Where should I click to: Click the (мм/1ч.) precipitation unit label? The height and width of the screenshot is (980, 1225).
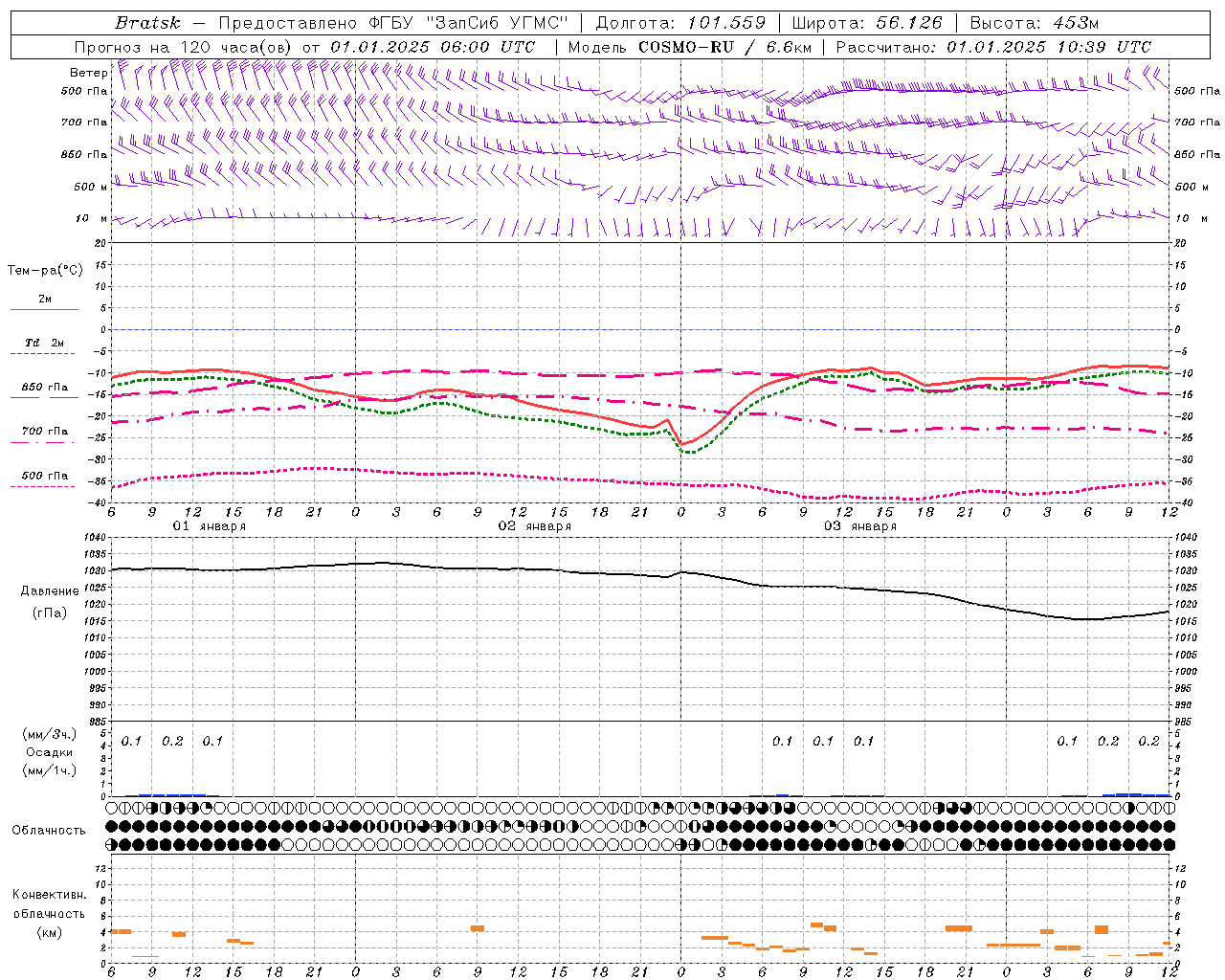(50, 770)
